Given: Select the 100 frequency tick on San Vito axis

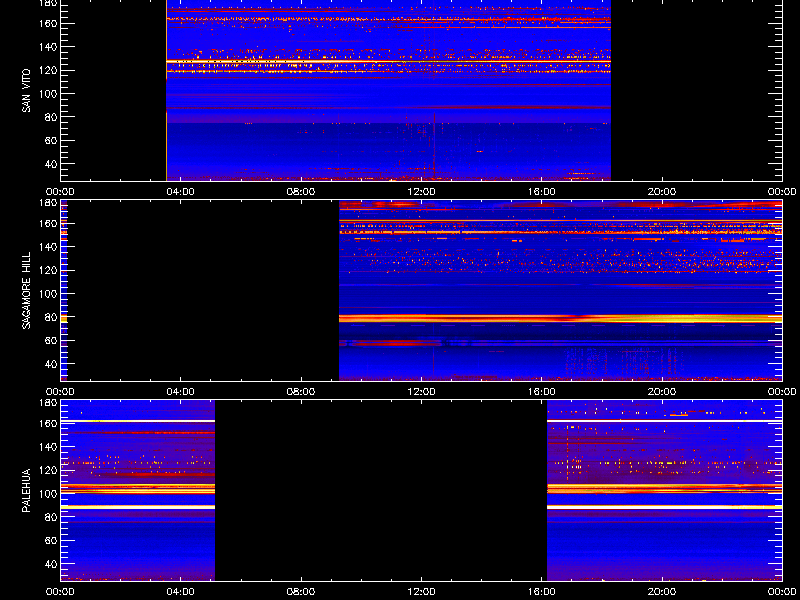Looking at the screenshot, I should click(x=48, y=94).
